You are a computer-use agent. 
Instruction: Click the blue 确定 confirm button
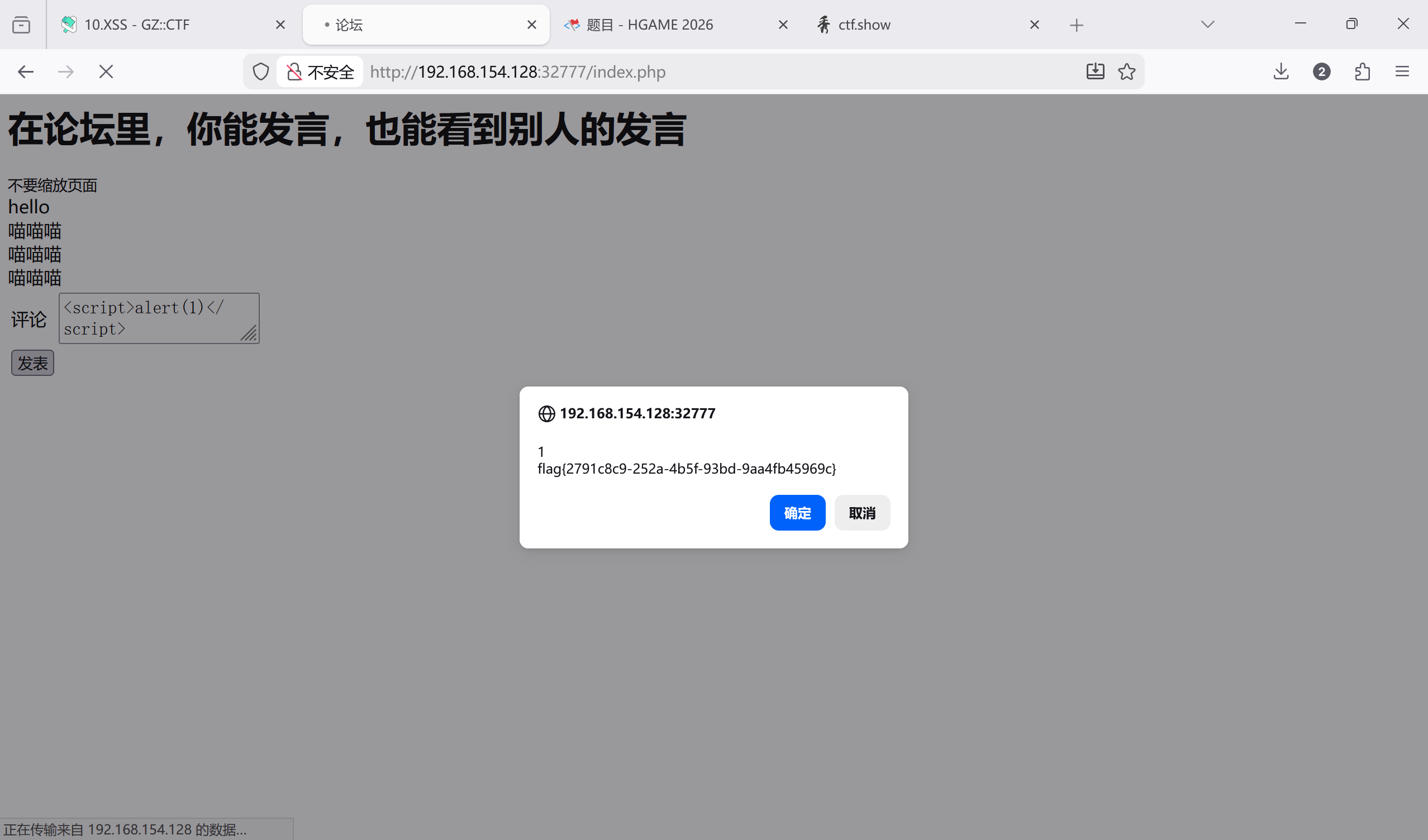[x=797, y=513]
